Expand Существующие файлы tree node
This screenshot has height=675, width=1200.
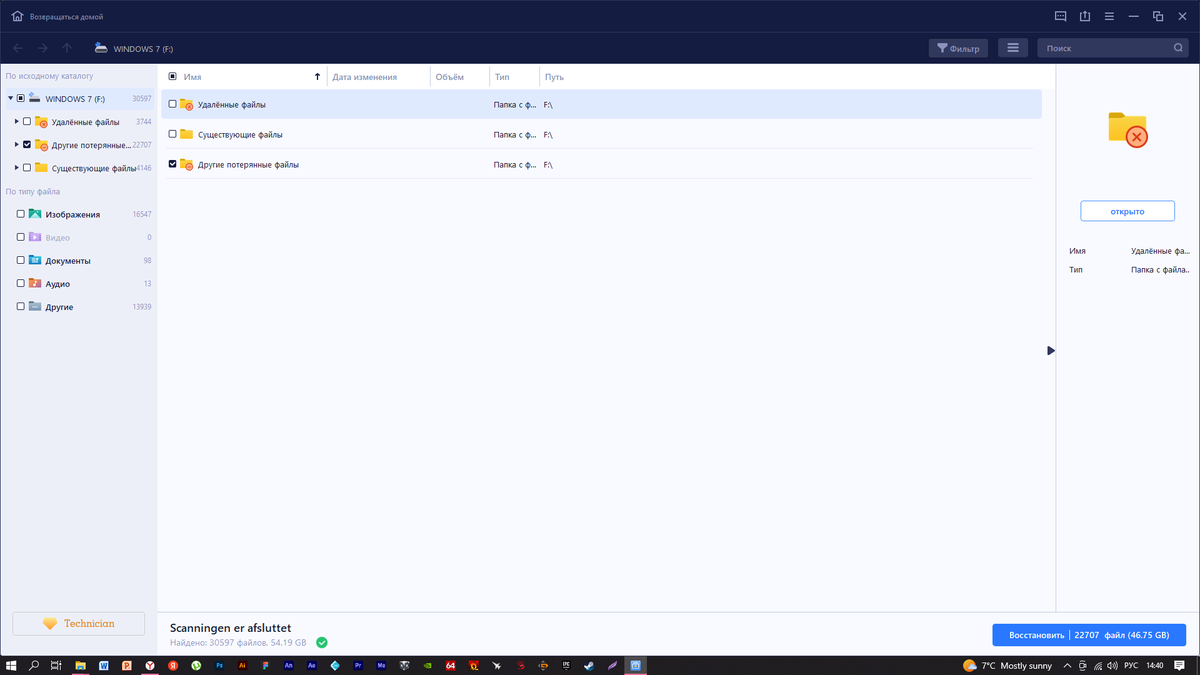(x=16, y=168)
